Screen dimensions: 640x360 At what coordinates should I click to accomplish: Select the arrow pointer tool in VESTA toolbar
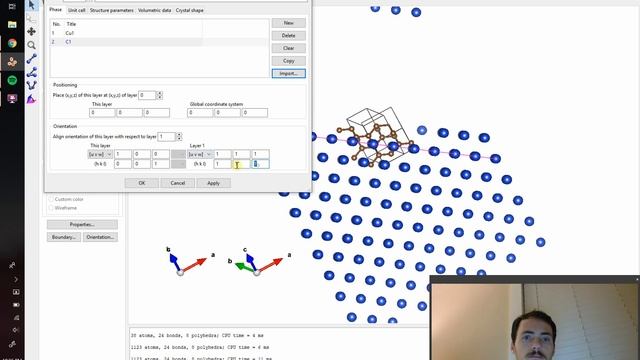[31, 5]
